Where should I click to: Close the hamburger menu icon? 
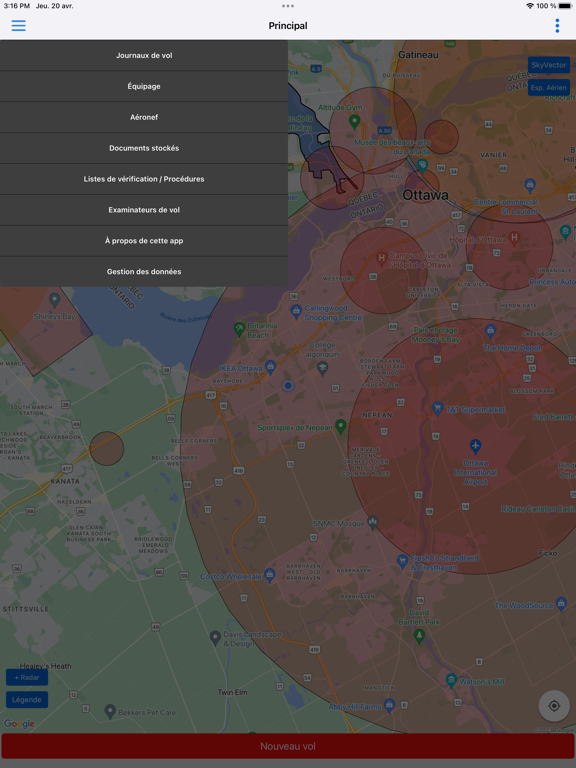(x=19, y=25)
